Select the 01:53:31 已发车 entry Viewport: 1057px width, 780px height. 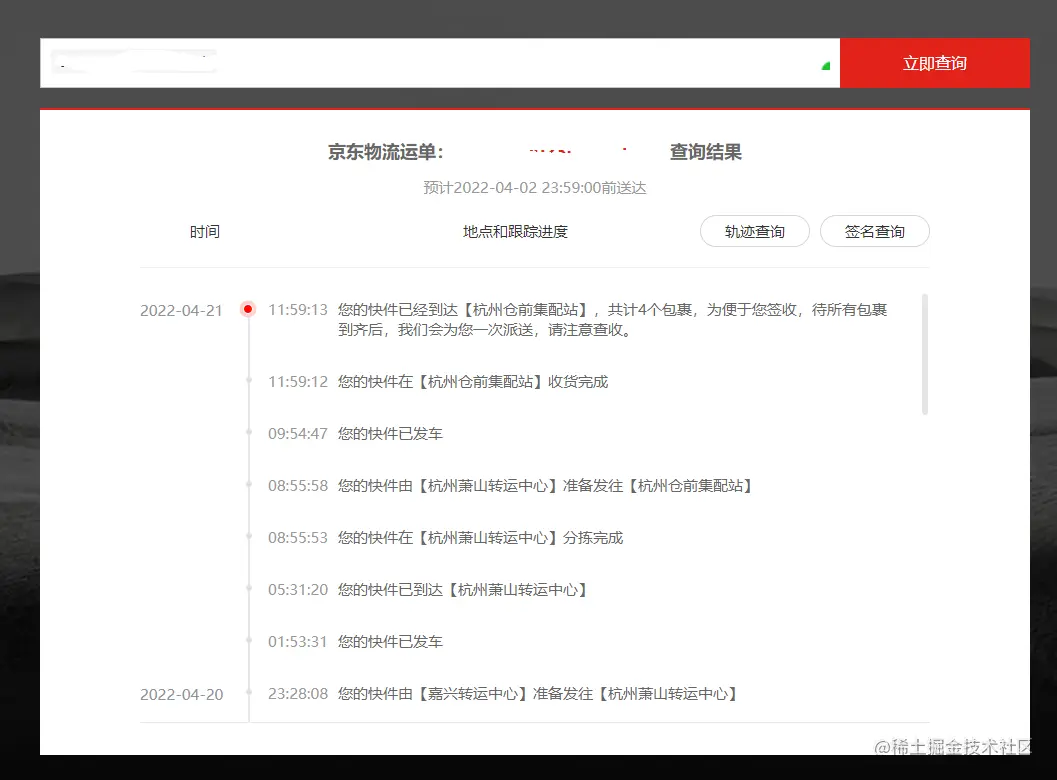tap(355, 642)
